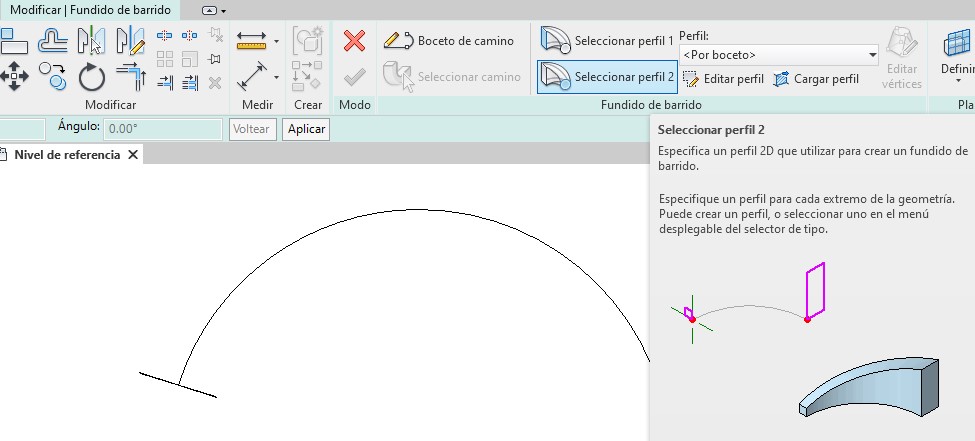Switch to Modificar | Fundido de barrido tab
This screenshot has width=975, height=441.
coord(90,9)
